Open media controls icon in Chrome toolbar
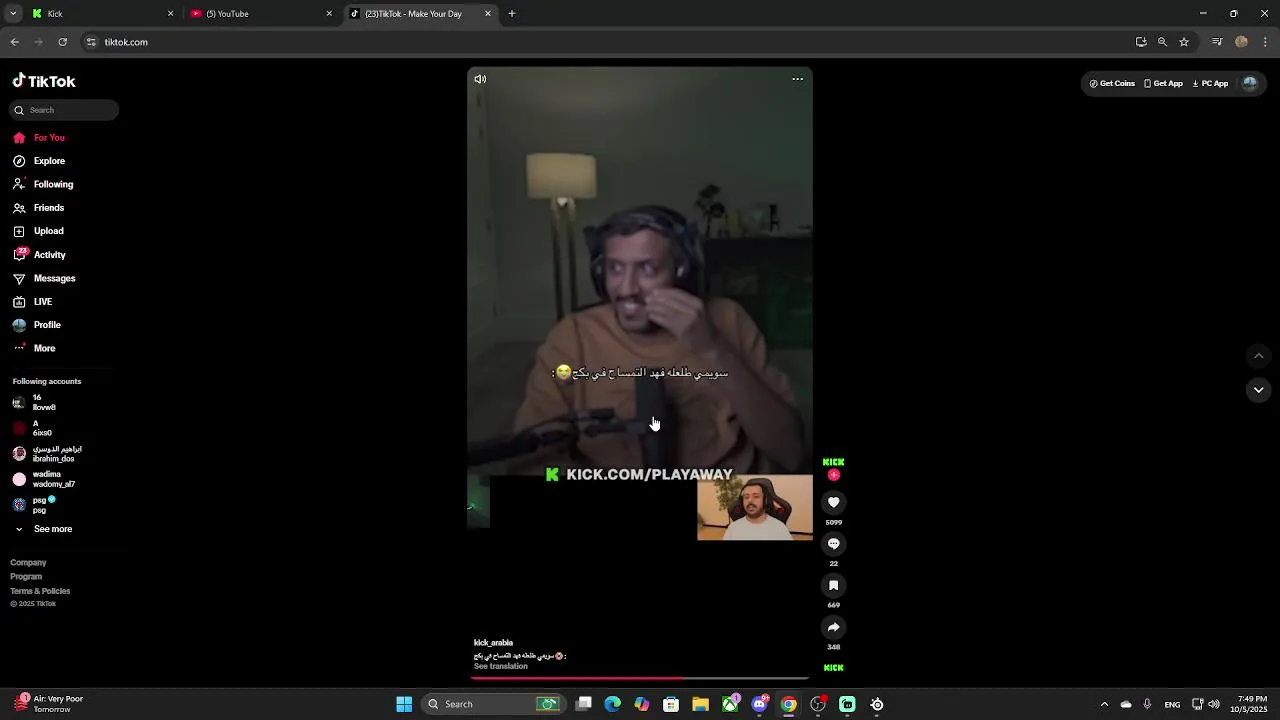Viewport: 1280px width, 720px height. [1217, 42]
